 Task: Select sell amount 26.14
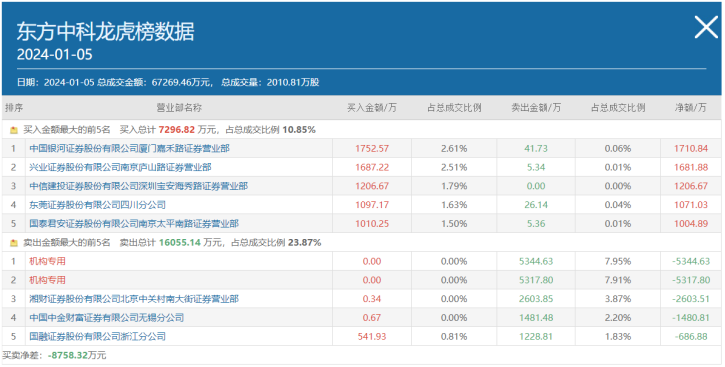click(x=536, y=205)
